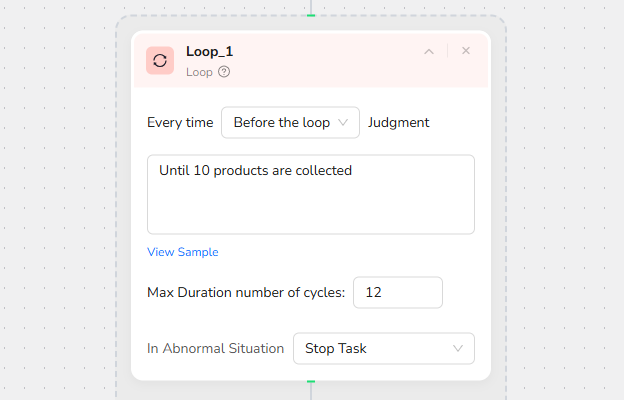624x400 pixels.
Task: Focus the Max Duration cycles input field
Action: pyautogui.click(x=397, y=293)
